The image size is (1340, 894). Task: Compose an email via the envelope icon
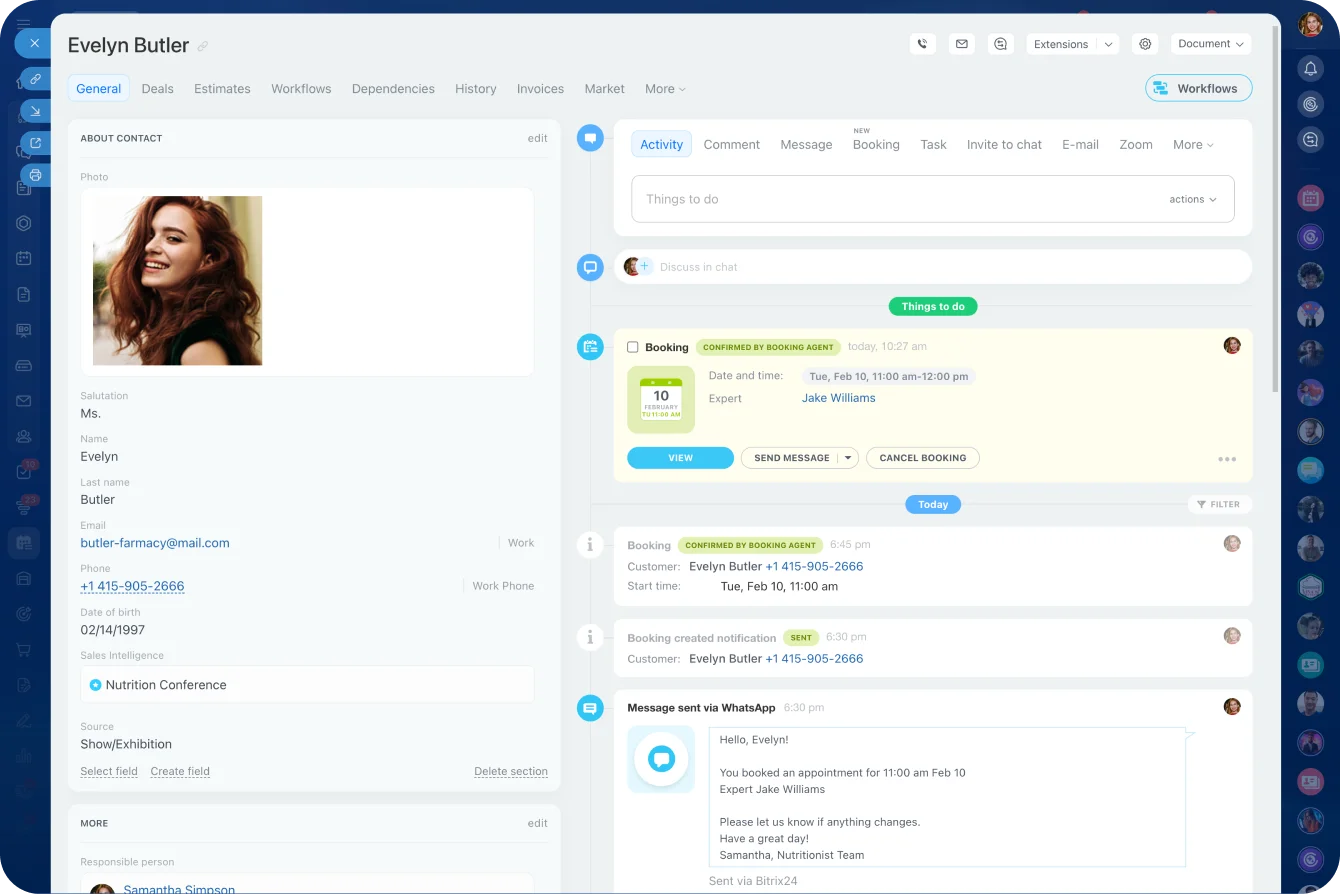961,43
